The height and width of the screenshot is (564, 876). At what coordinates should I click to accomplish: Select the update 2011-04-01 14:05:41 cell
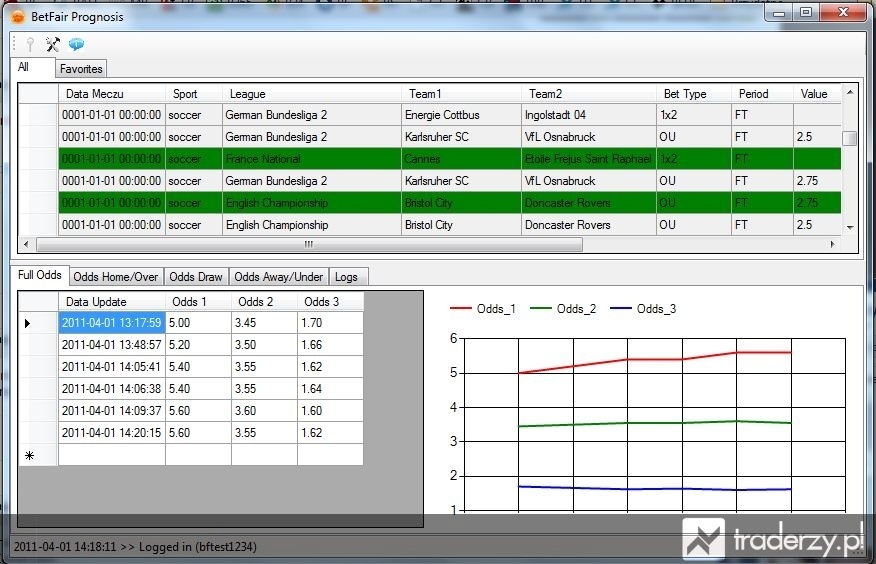click(112, 367)
